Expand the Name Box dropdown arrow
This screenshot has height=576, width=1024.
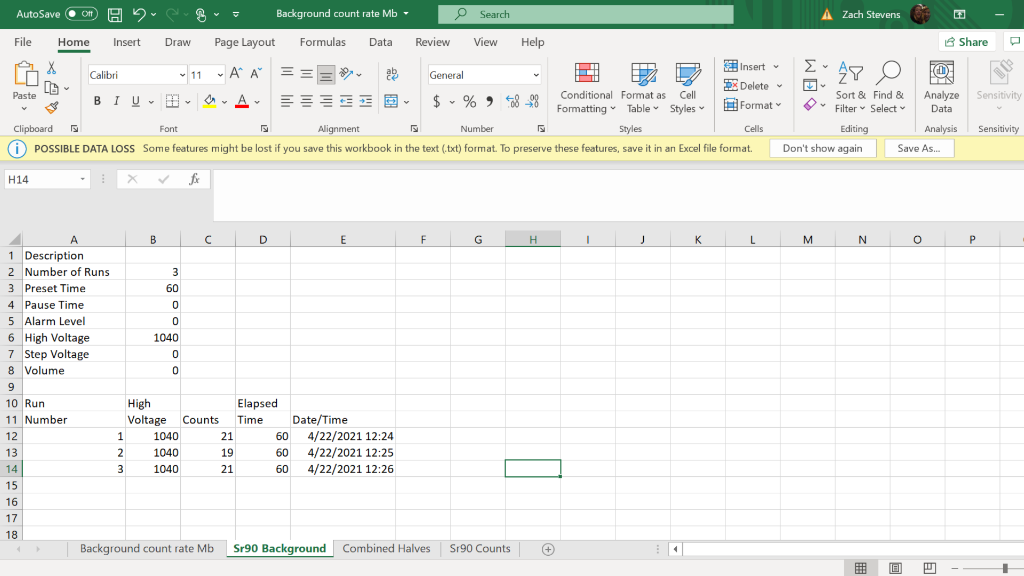pos(82,179)
